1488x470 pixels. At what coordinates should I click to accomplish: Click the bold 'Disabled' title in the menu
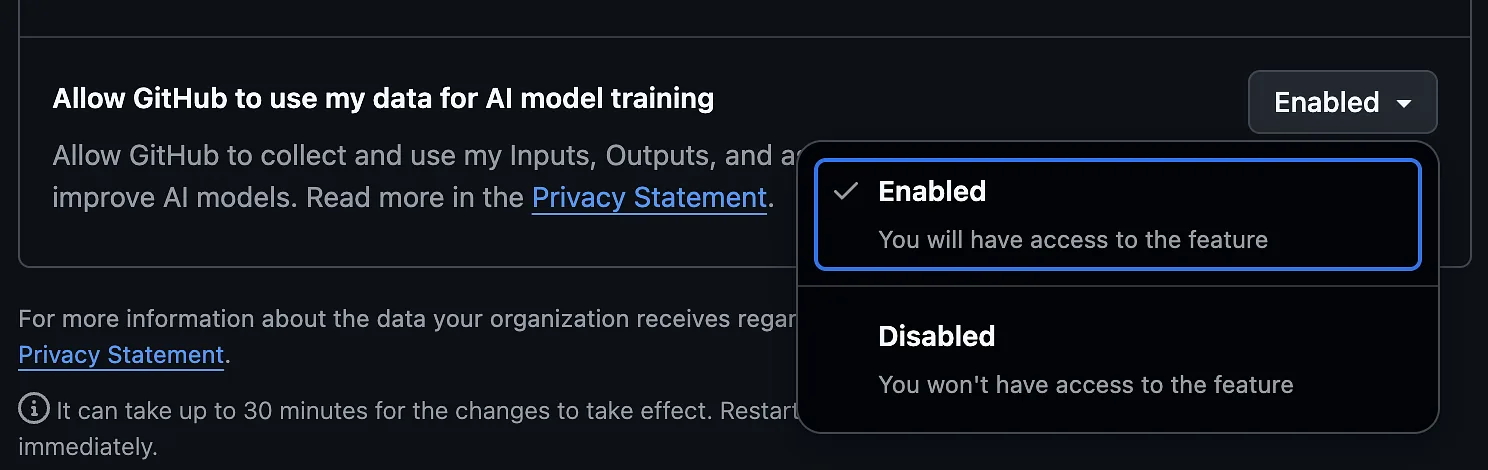tap(936, 336)
